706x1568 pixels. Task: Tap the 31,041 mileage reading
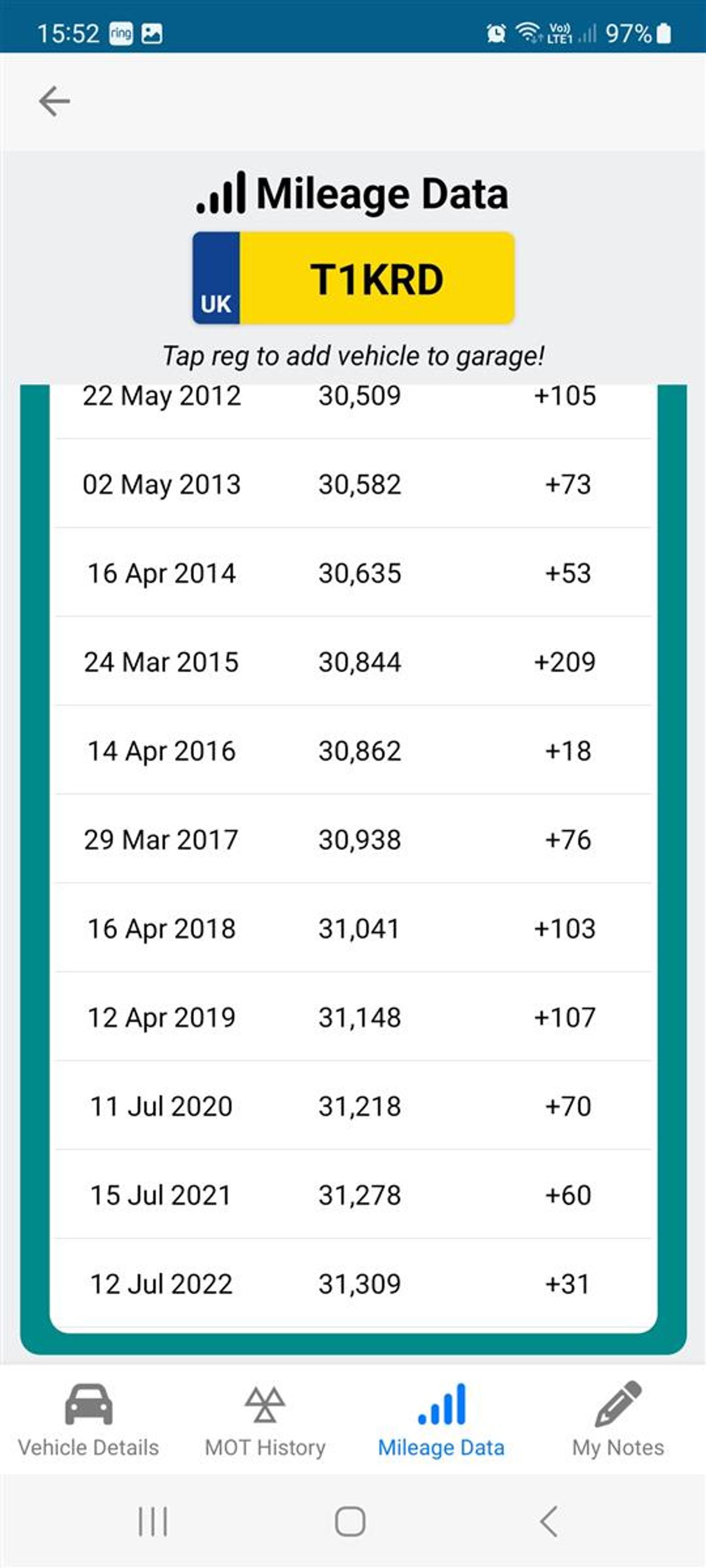359,928
